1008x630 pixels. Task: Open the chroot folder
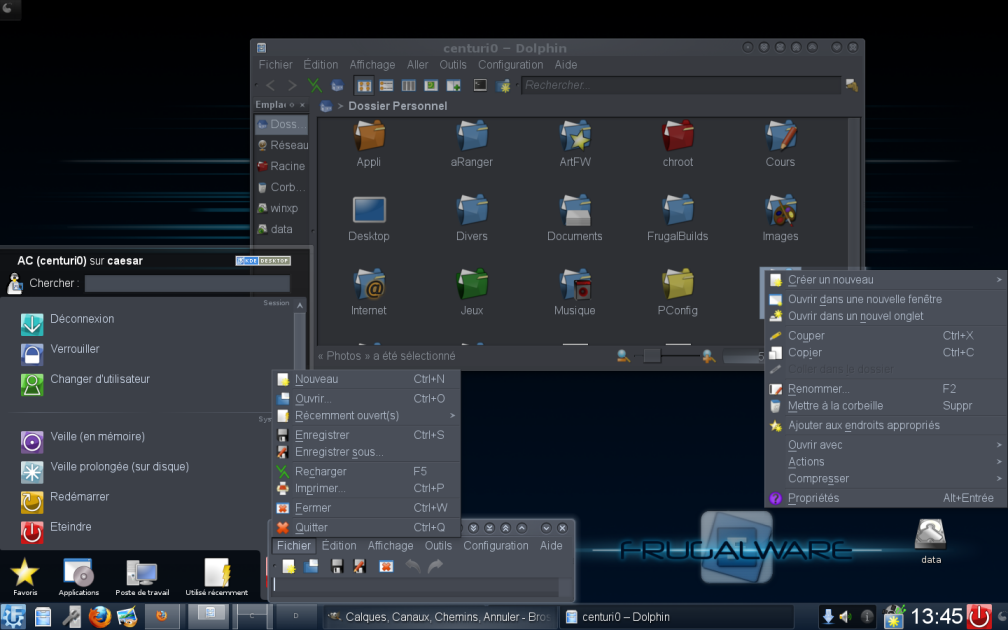click(678, 145)
